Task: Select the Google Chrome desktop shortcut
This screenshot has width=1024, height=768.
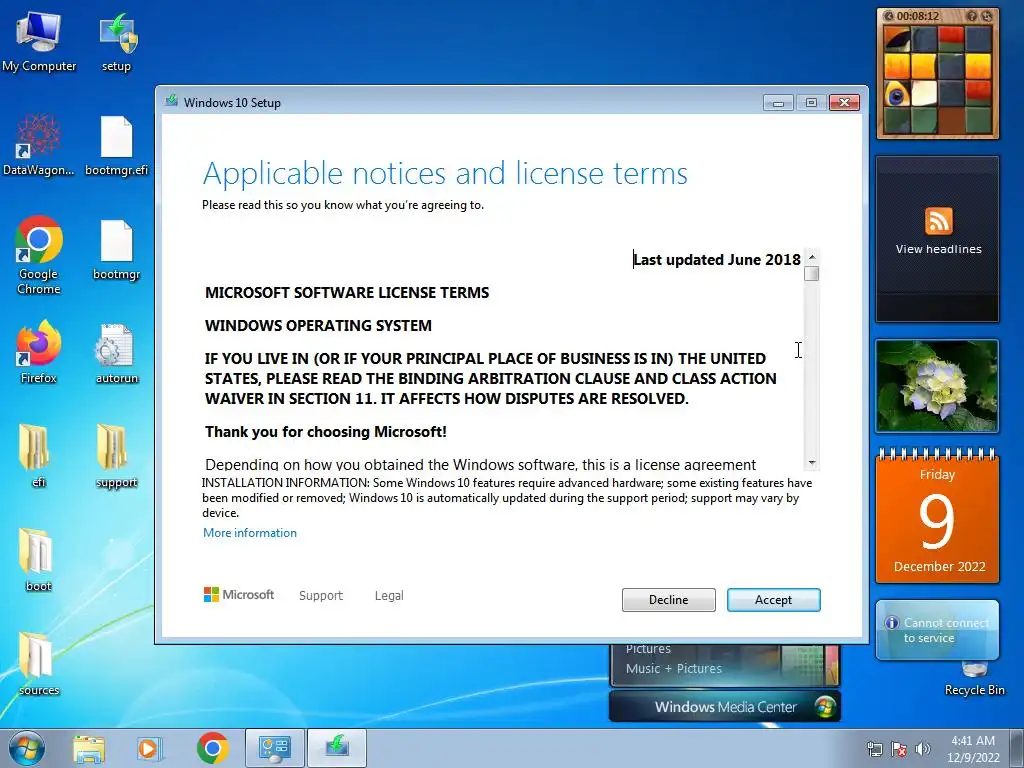Action: click(x=39, y=255)
